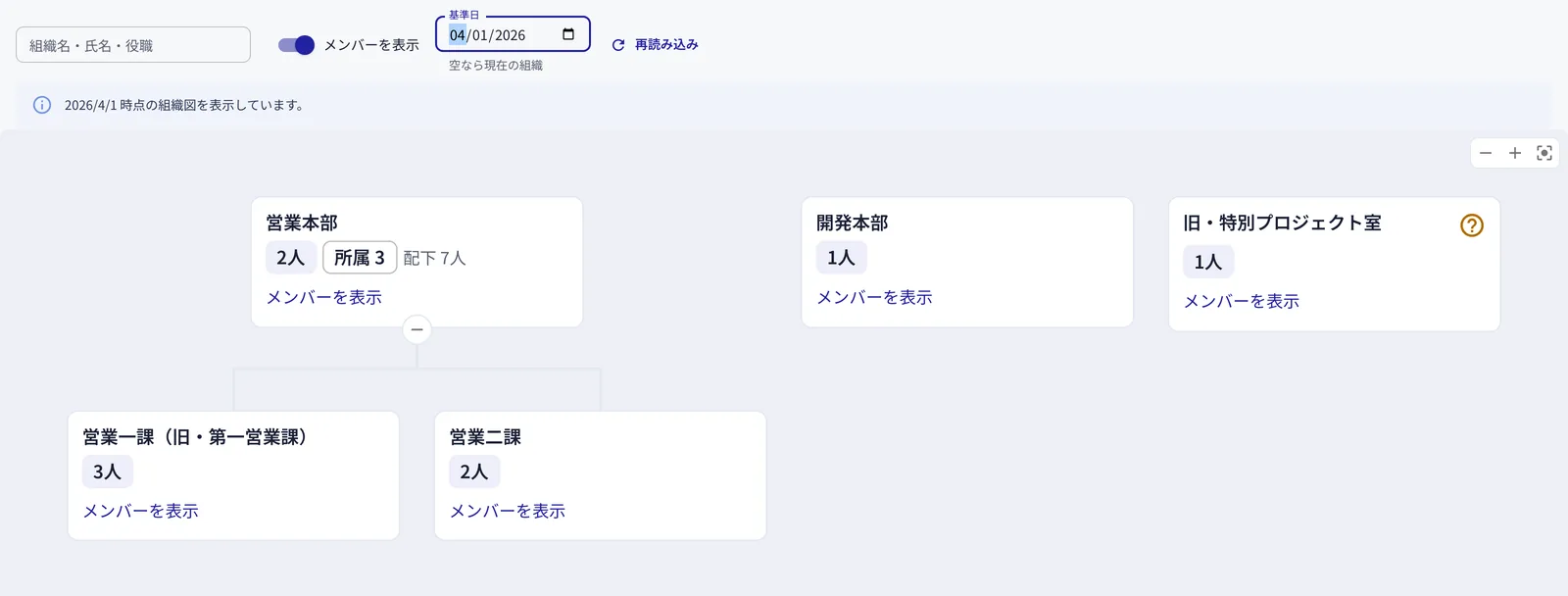Click the 旧・特別プロジェクト室 title
1568x596 pixels.
[x=1283, y=223]
